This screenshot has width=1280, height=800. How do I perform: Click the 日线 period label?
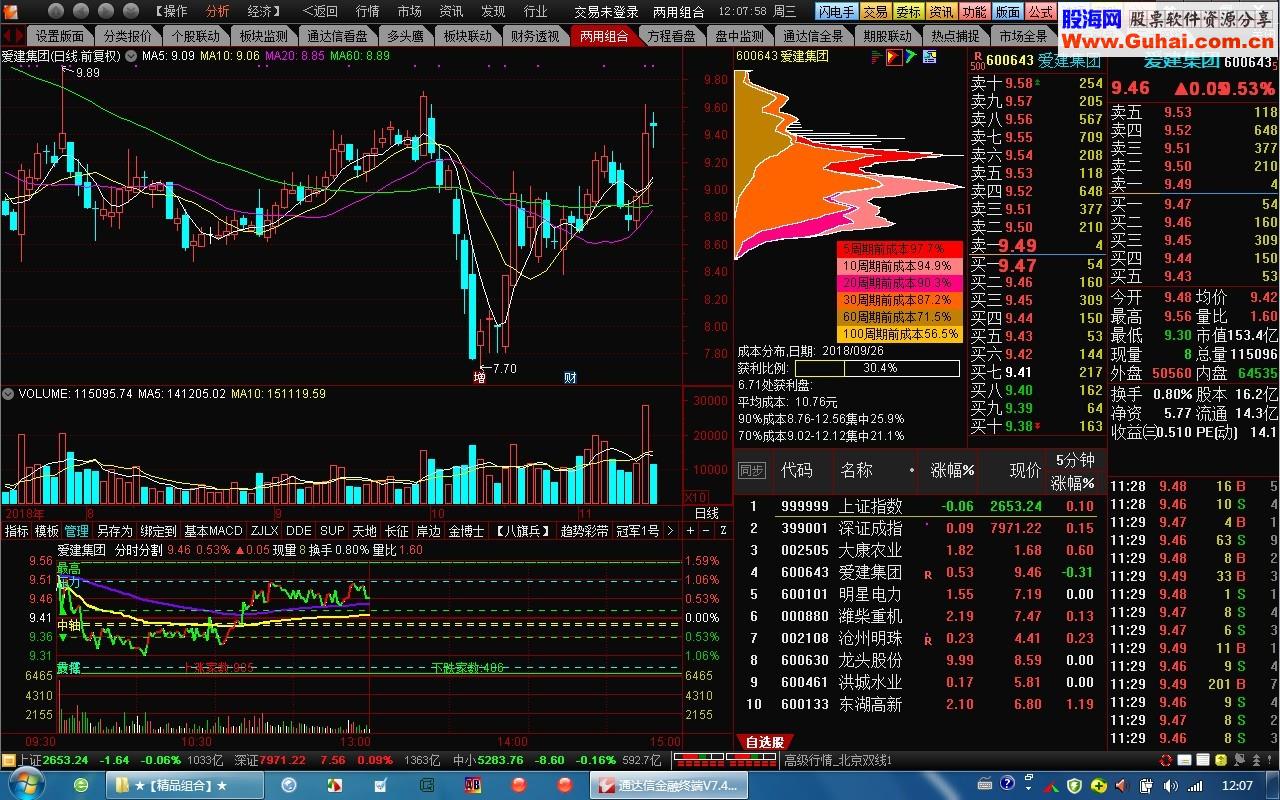[706, 513]
